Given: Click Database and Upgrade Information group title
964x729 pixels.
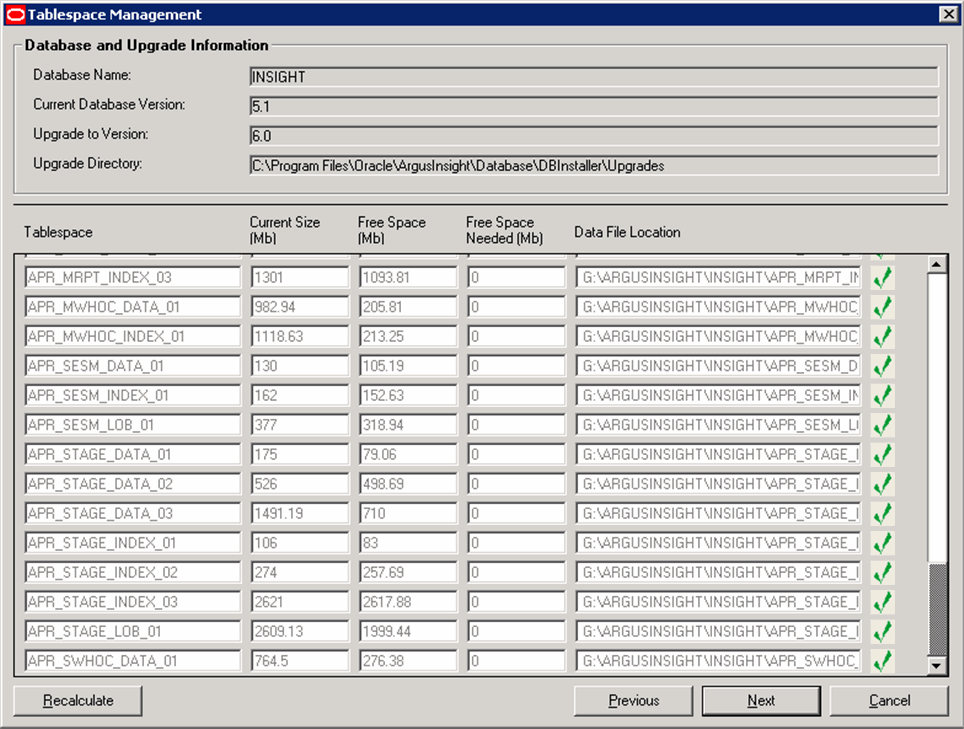Looking at the screenshot, I should 146,45.
